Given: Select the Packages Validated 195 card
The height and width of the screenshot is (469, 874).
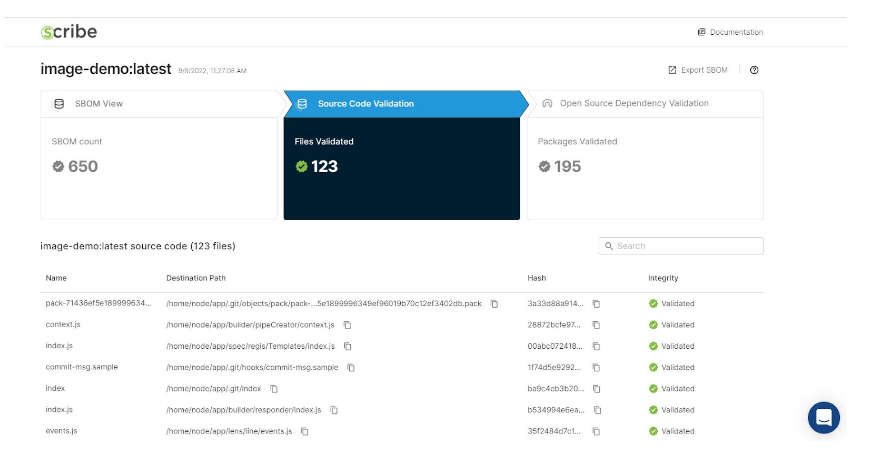Looking at the screenshot, I should pyautogui.click(x=644, y=167).
